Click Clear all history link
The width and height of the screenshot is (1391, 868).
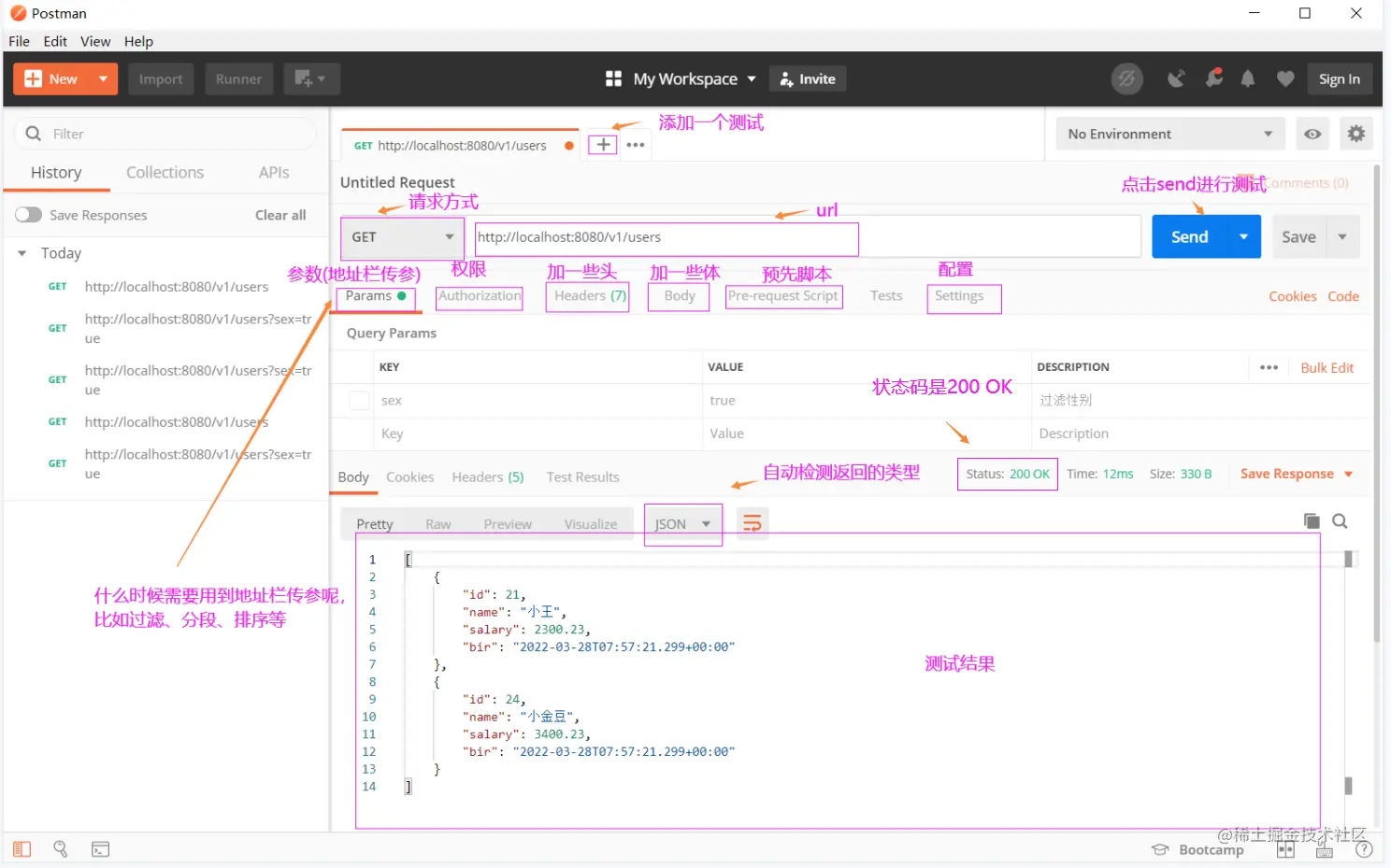[x=280, y=215]
